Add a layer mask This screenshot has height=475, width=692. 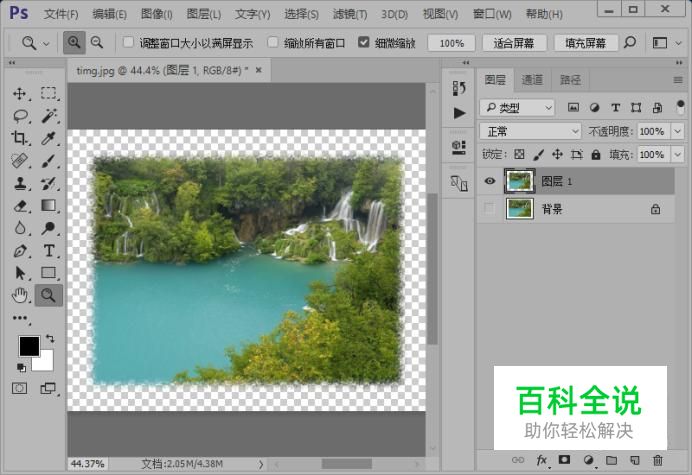(x=564, y=460)
